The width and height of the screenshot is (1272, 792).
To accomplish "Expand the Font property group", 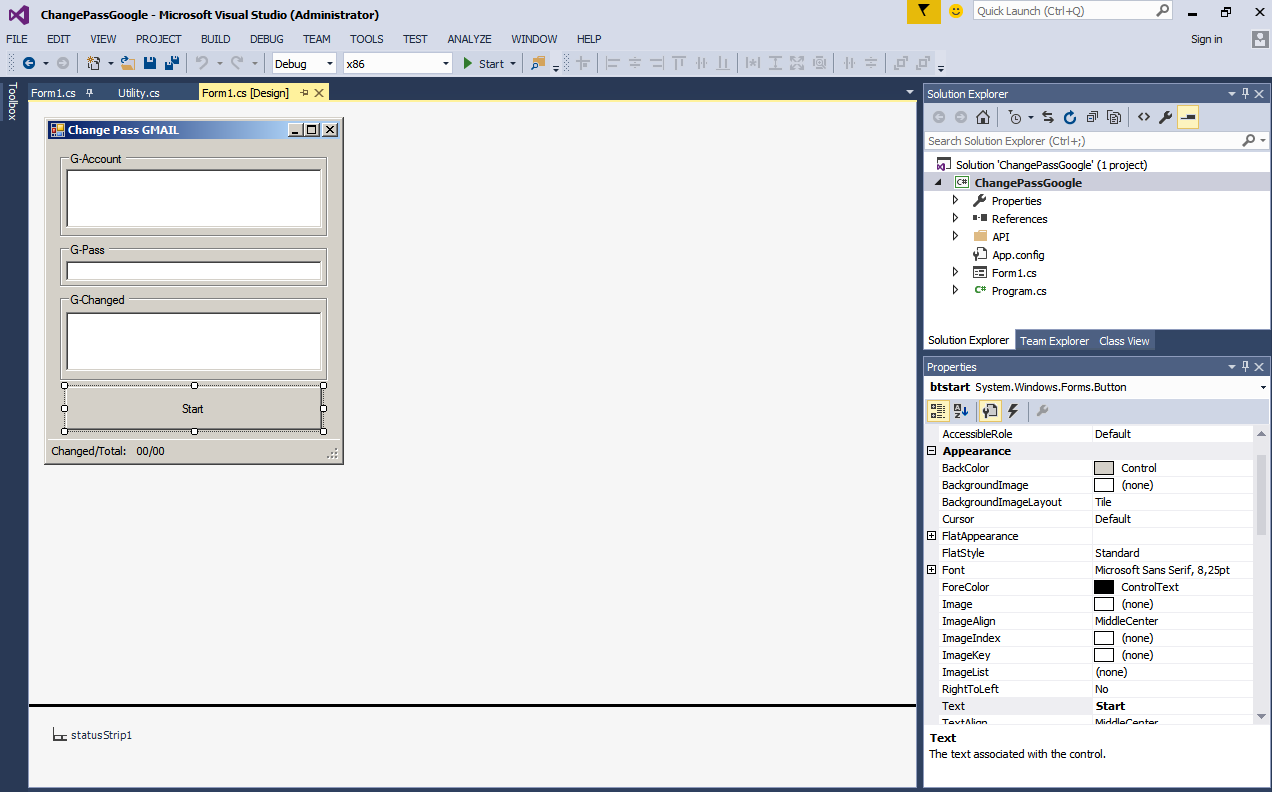I will (x=932, y=570).
